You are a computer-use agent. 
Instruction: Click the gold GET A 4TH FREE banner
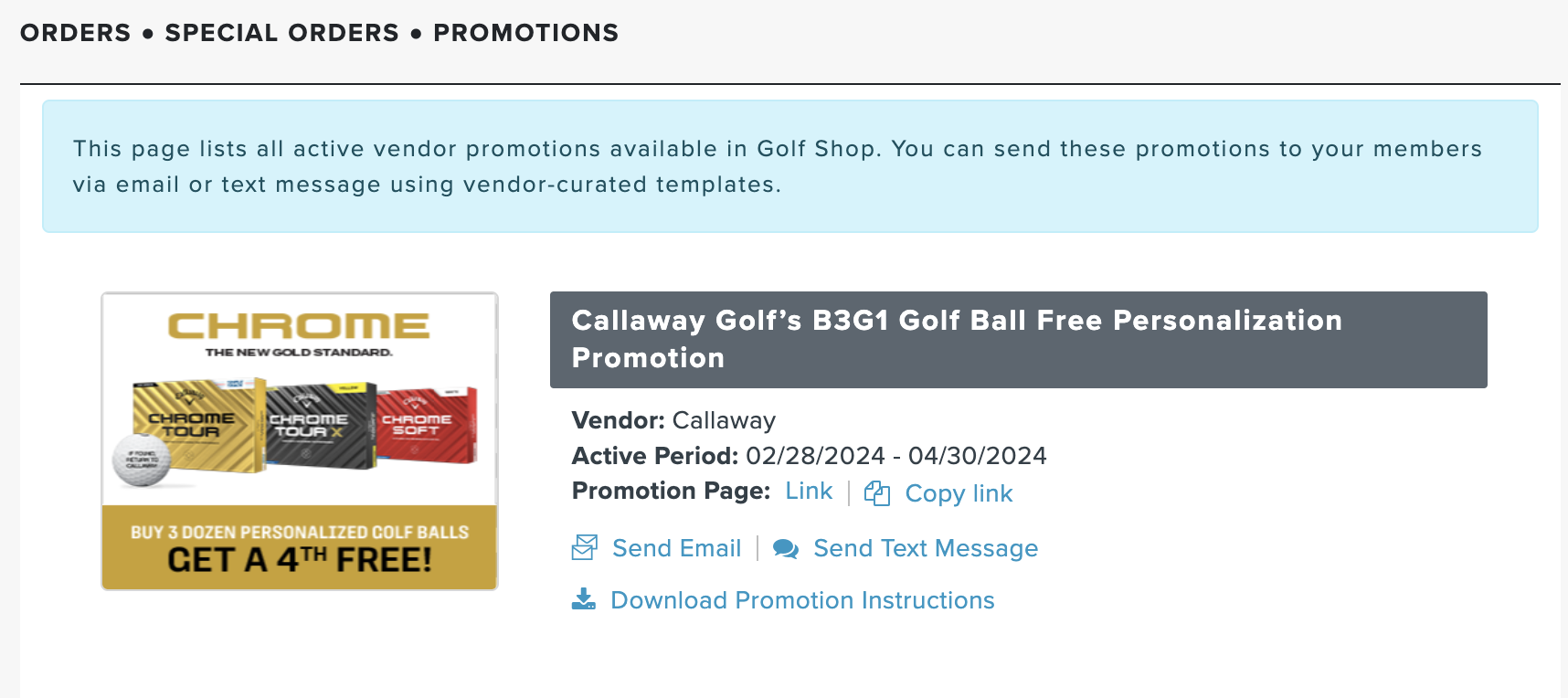[x=300, y=547]
